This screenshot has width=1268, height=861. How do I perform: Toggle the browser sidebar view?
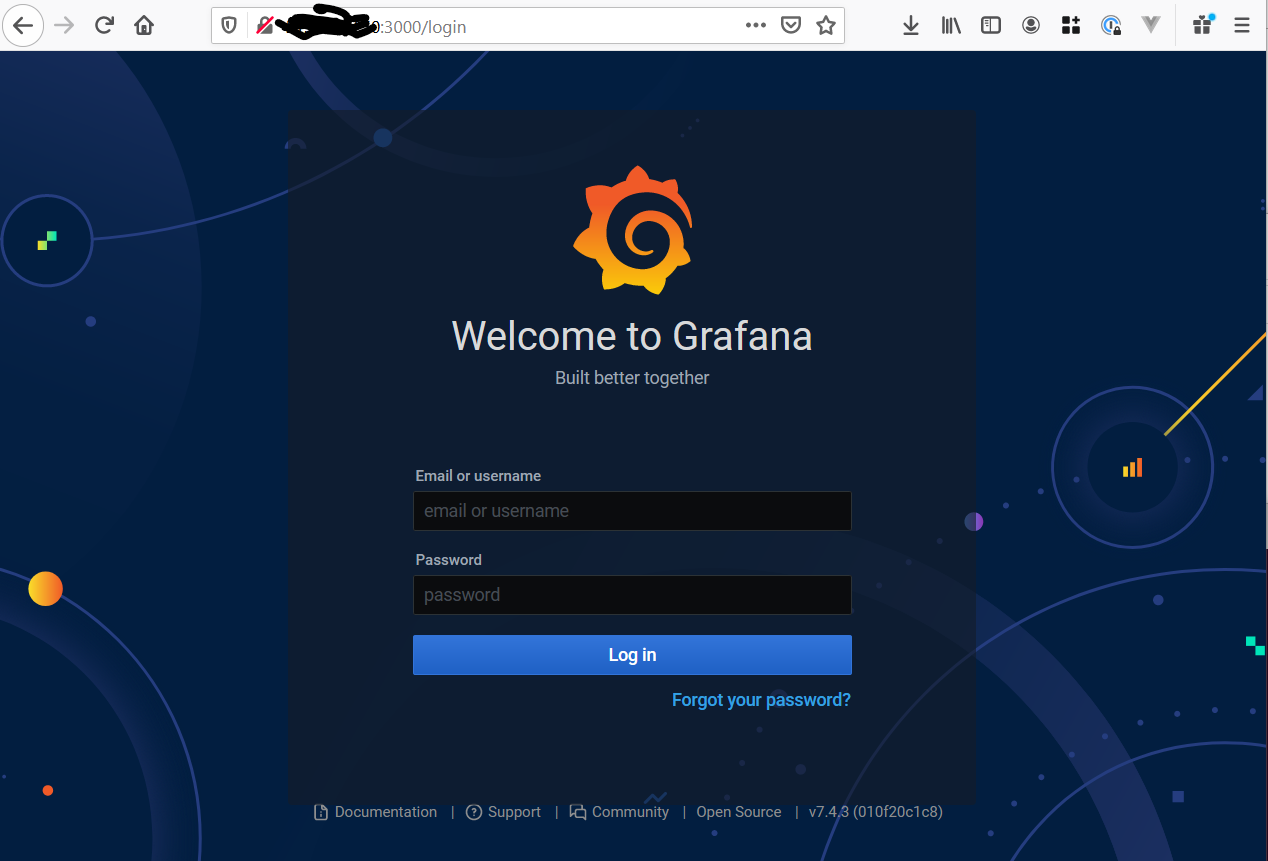pos(990,26)
